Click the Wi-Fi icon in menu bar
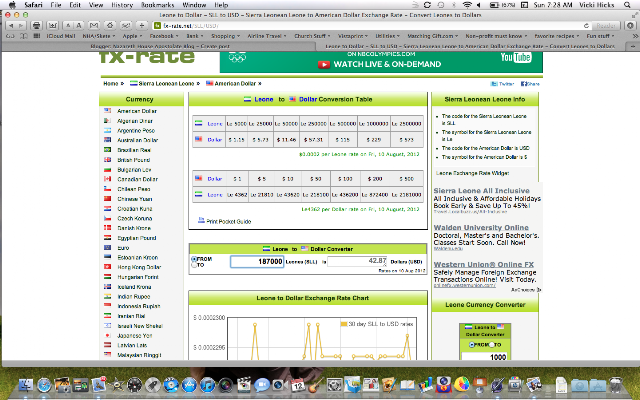 [467, 5]
